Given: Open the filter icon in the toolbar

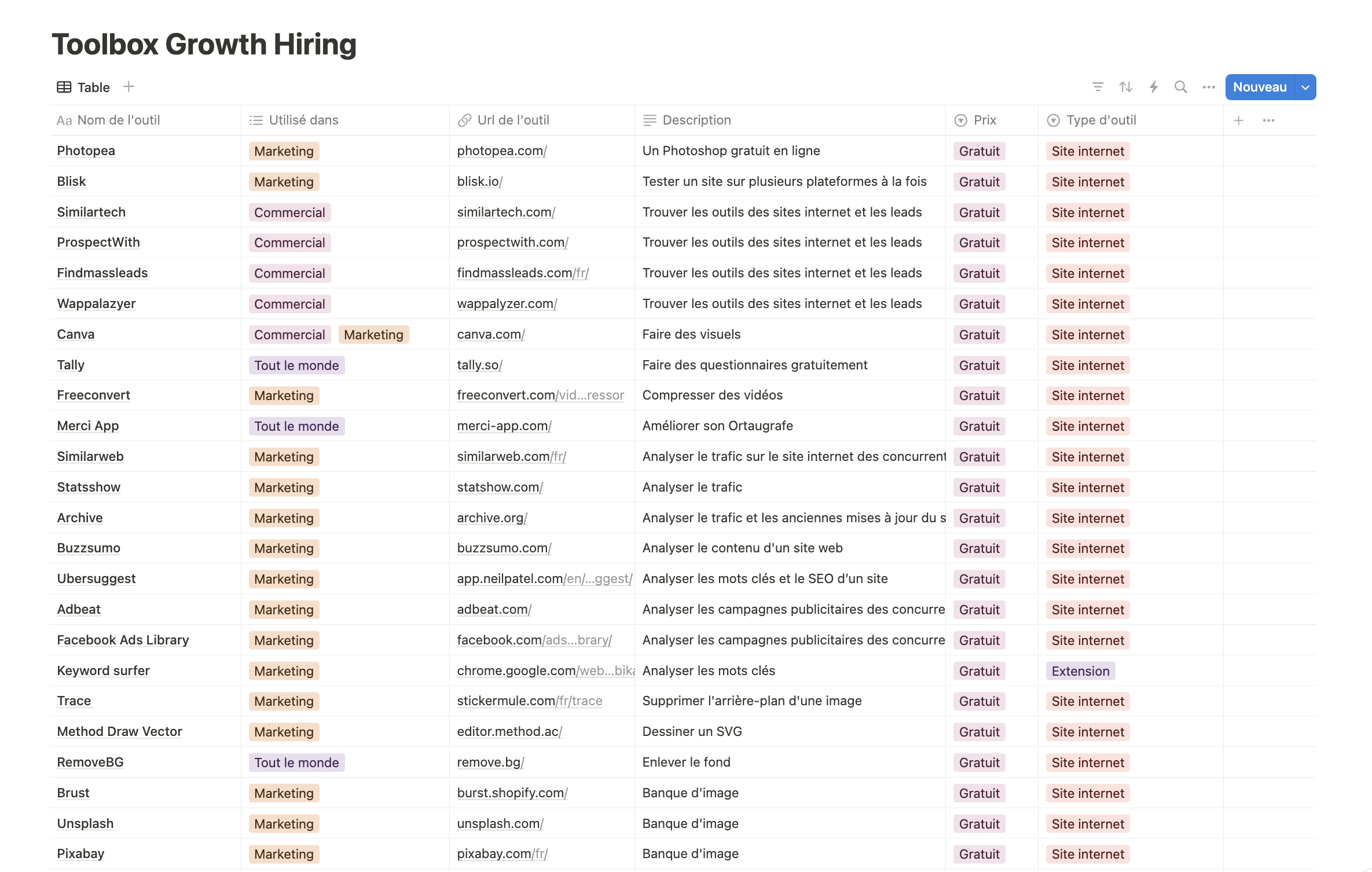Looking at the screenshot, I should 1098,87.
